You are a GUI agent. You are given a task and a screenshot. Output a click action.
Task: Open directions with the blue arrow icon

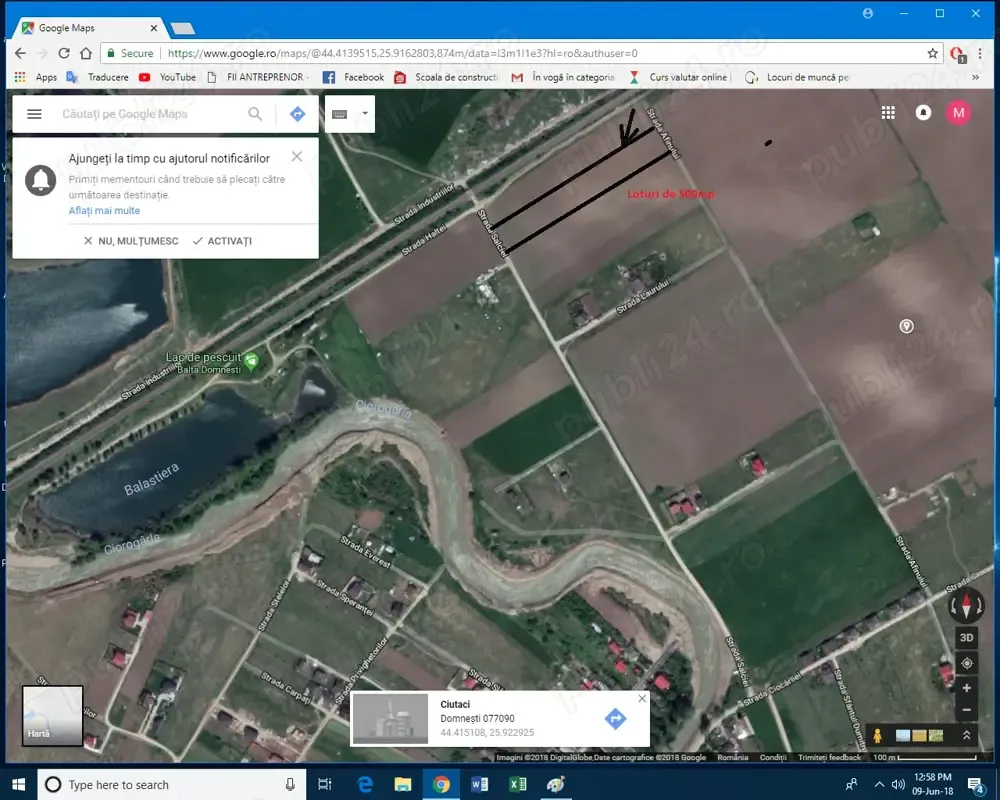pyautogui.click(x=297, y=114)
